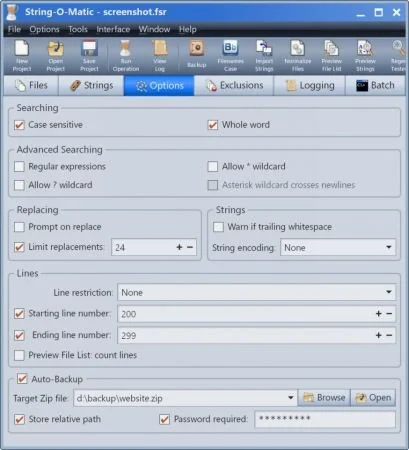Increase Limit replacements with plus button
Image resolution: width=409 pixels, height=450 pixels.
(x=179, y=247)
